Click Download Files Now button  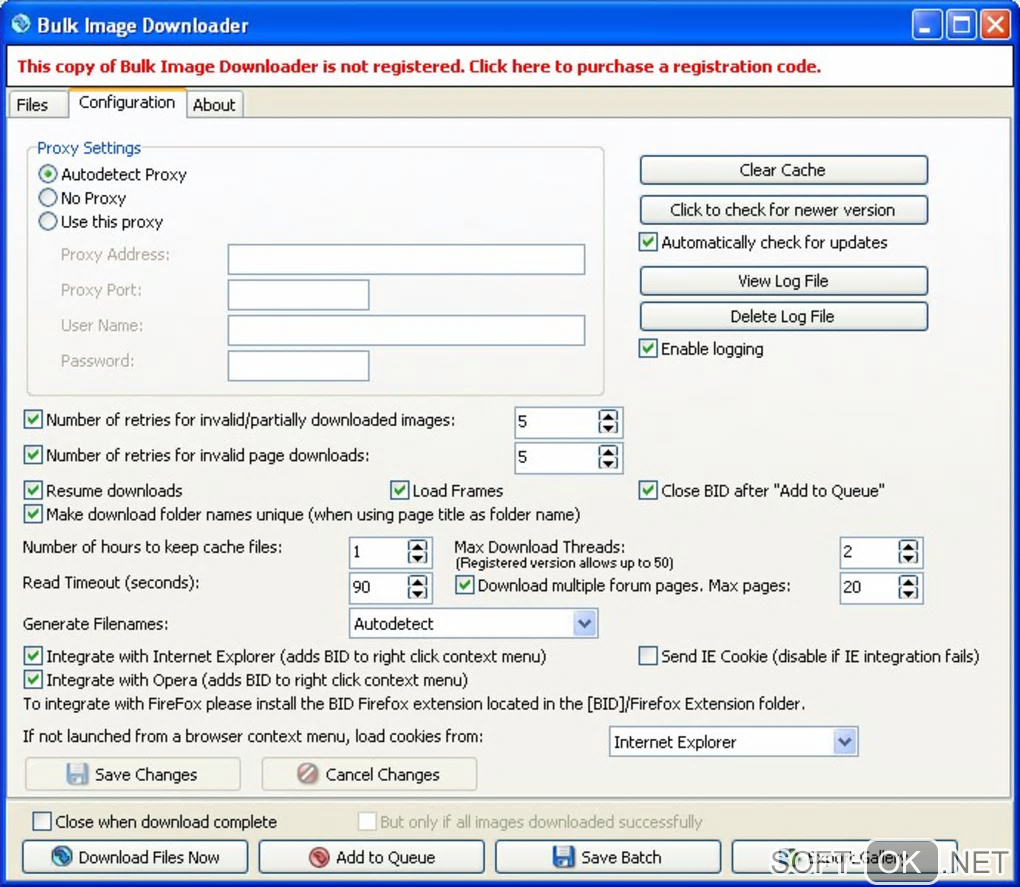(x=135, y=857)
